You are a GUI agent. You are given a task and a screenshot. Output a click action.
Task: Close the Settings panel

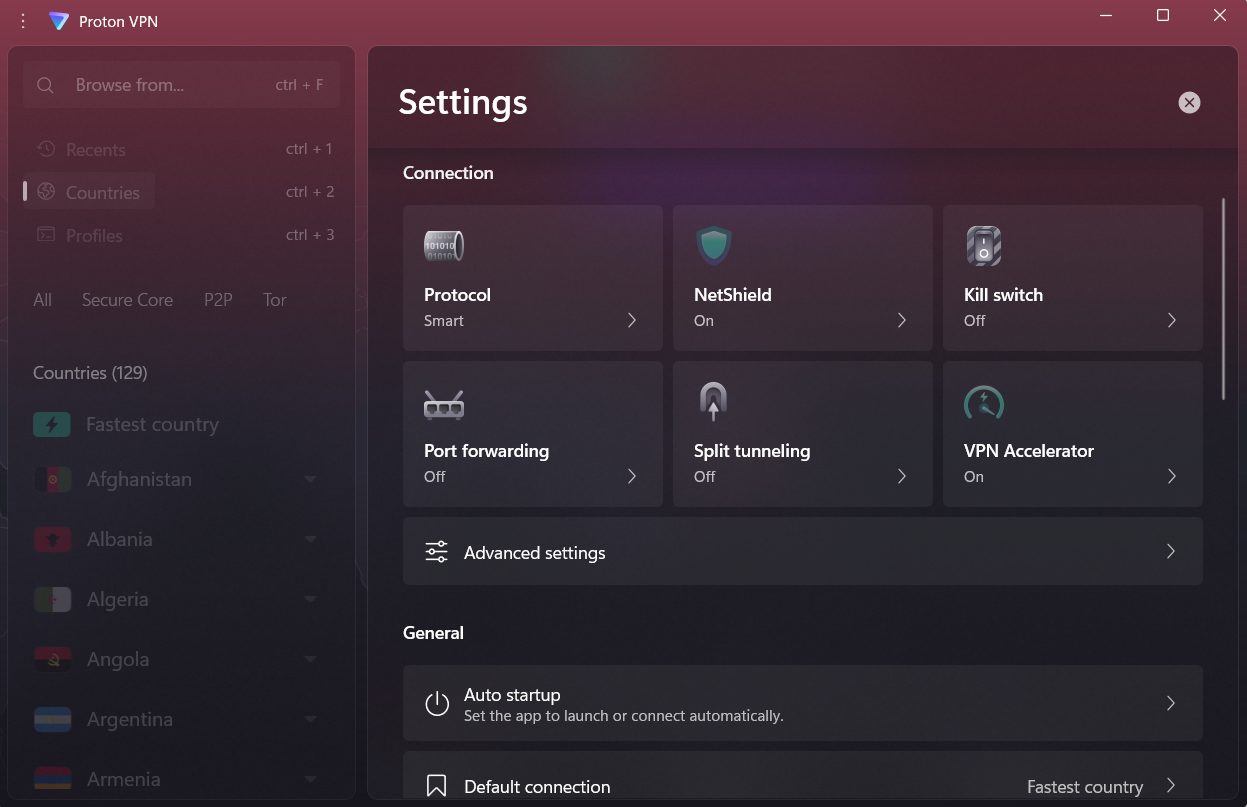pyautogui.click(x=1189, y=102)
